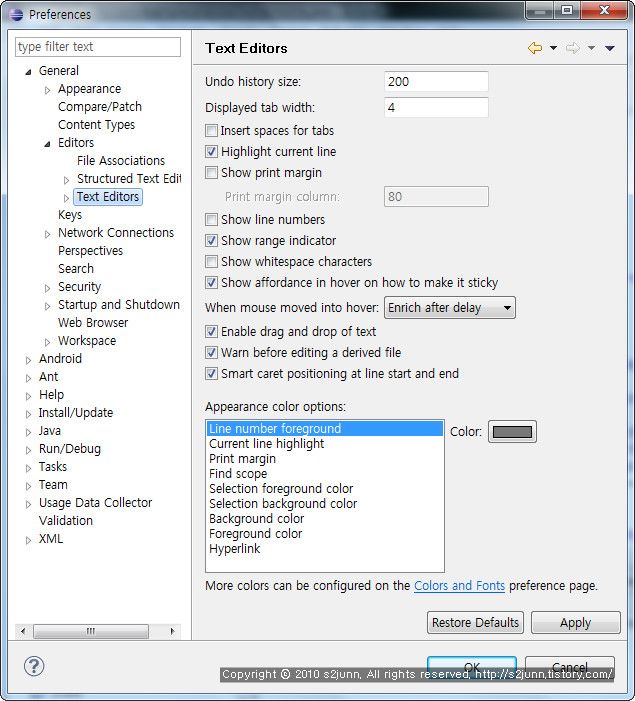Toggle Smart caret positioning checkbox
The image size is (635, 701).
click(x=211, y=374)
